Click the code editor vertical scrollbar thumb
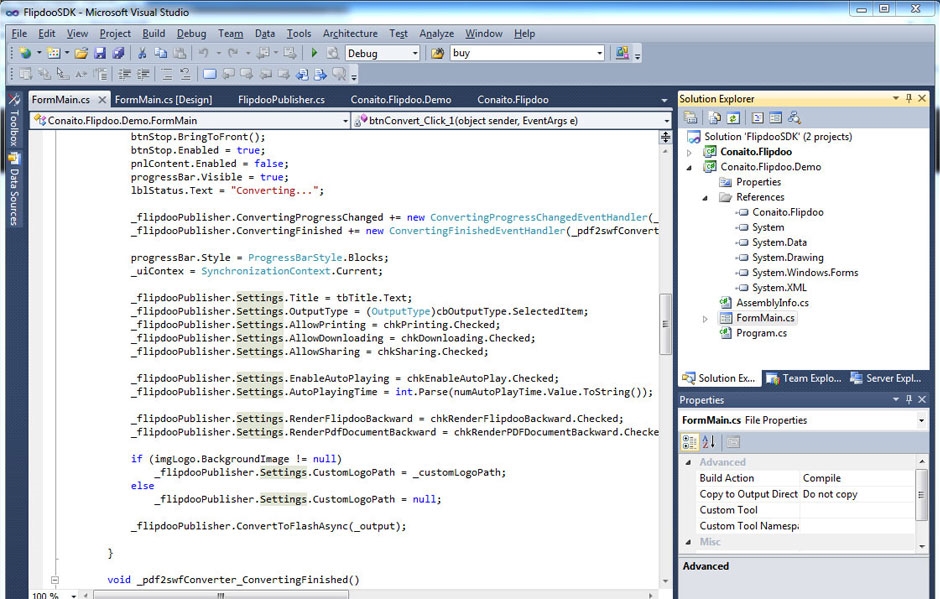Viewport: 940px width, 599px height. 665,324
